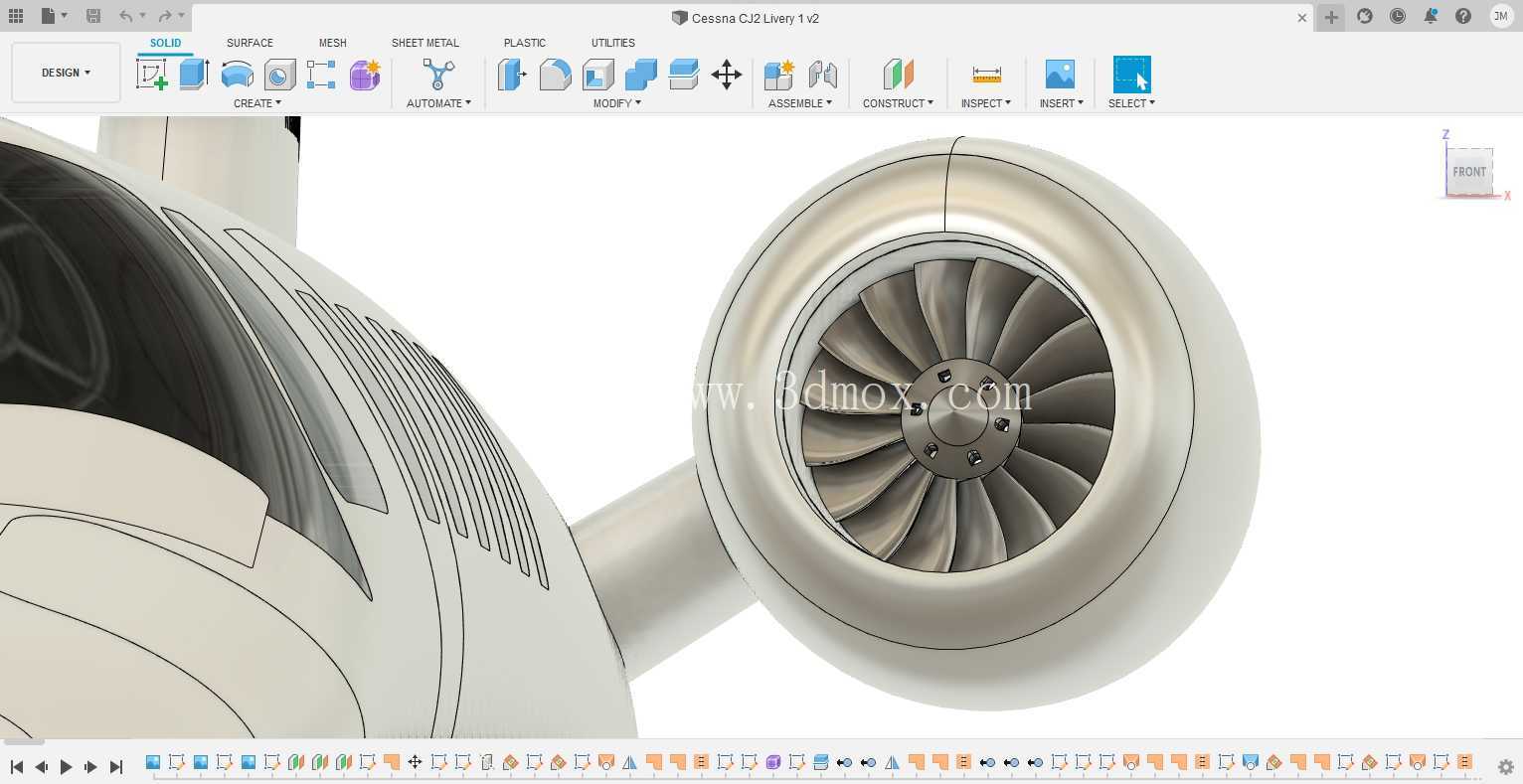Select the purple Form feature in the timeline
This screenshot has height=784, width=1523.
(x=773, y=762)
